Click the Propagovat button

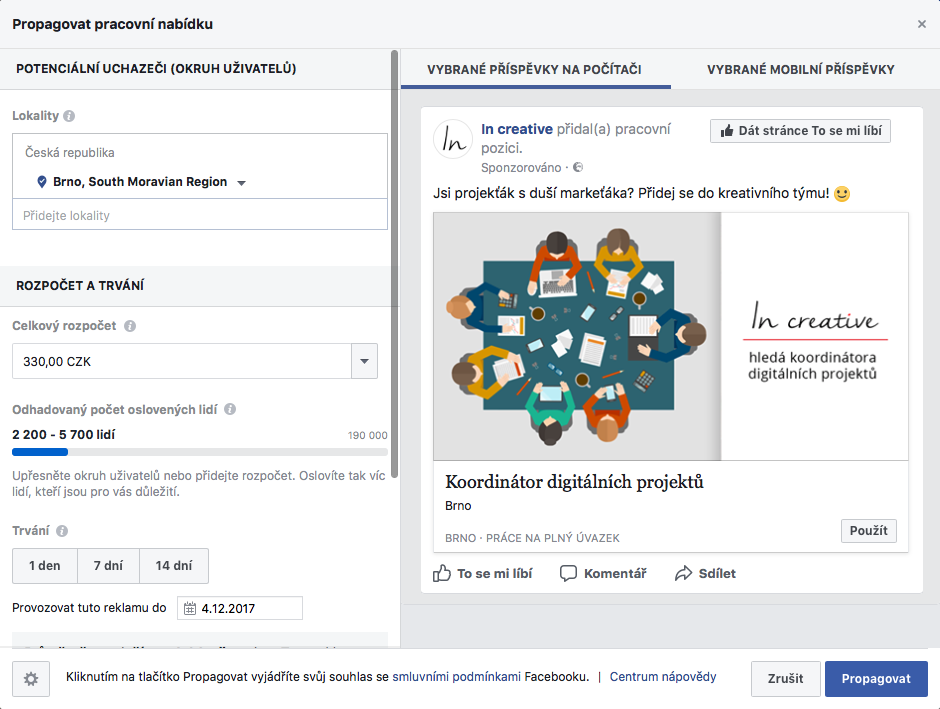pyautogui.click(x=876, y=677)
